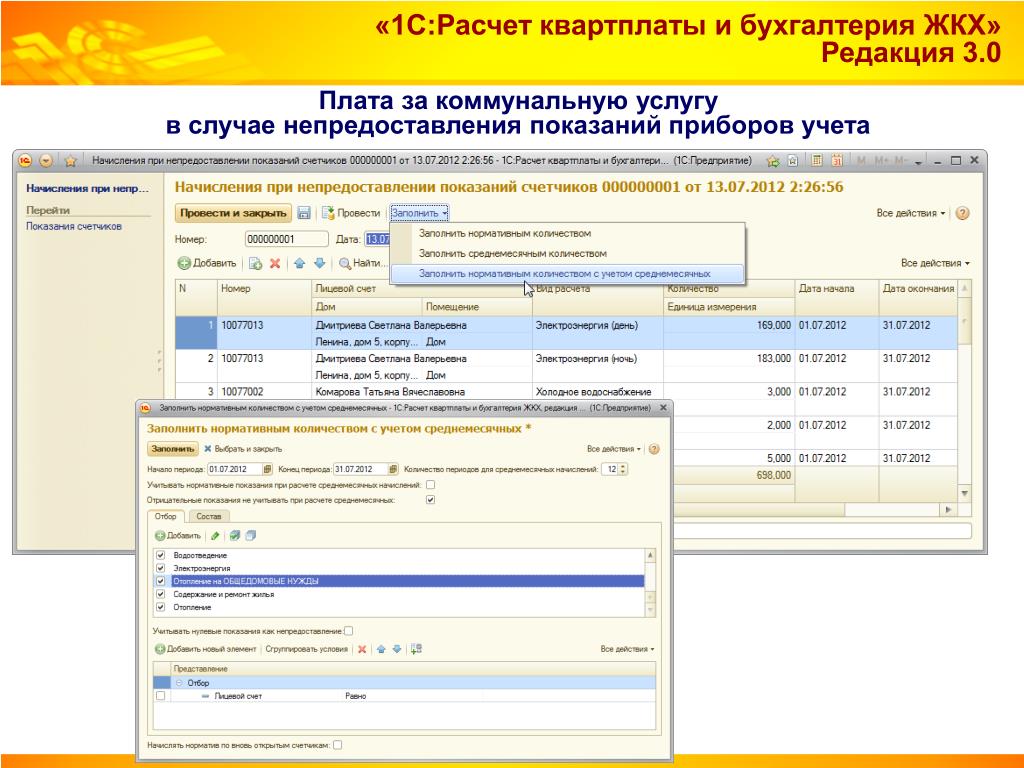
Task: Open calendar picker for Начало периода
Action: click(267, 469)
